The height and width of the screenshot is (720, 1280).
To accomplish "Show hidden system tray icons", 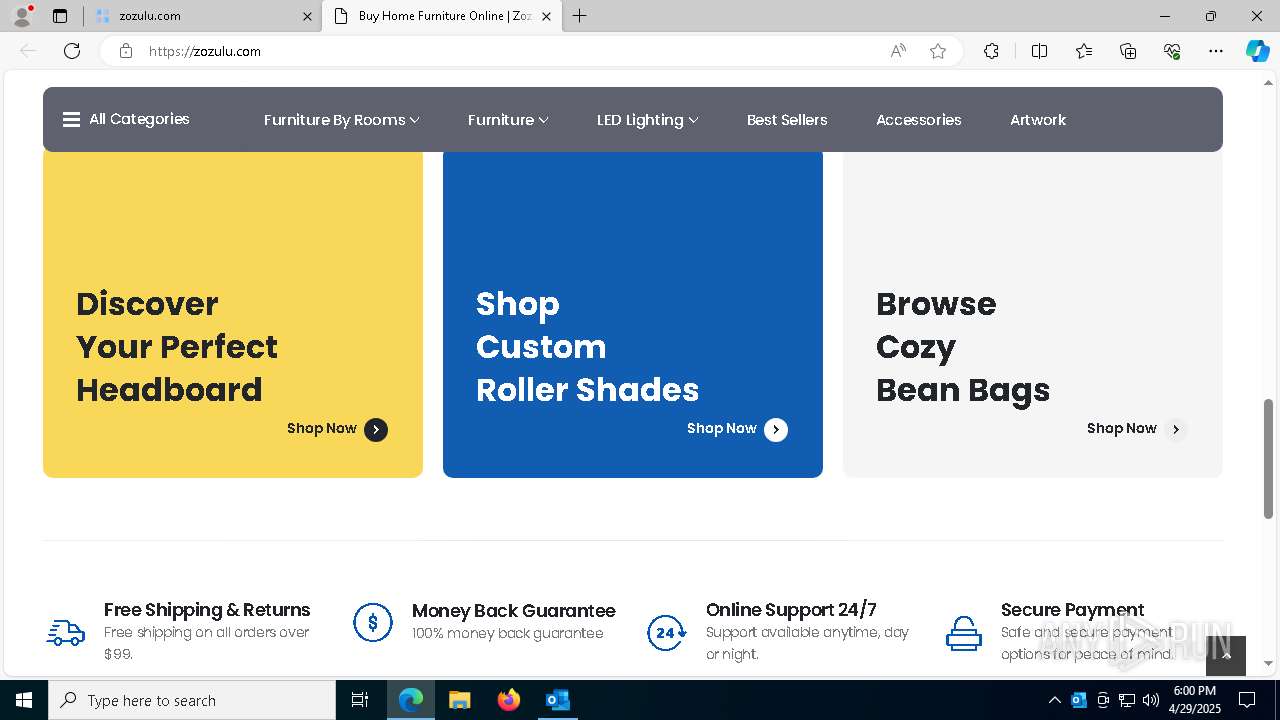I will [x=1054, y=700].
